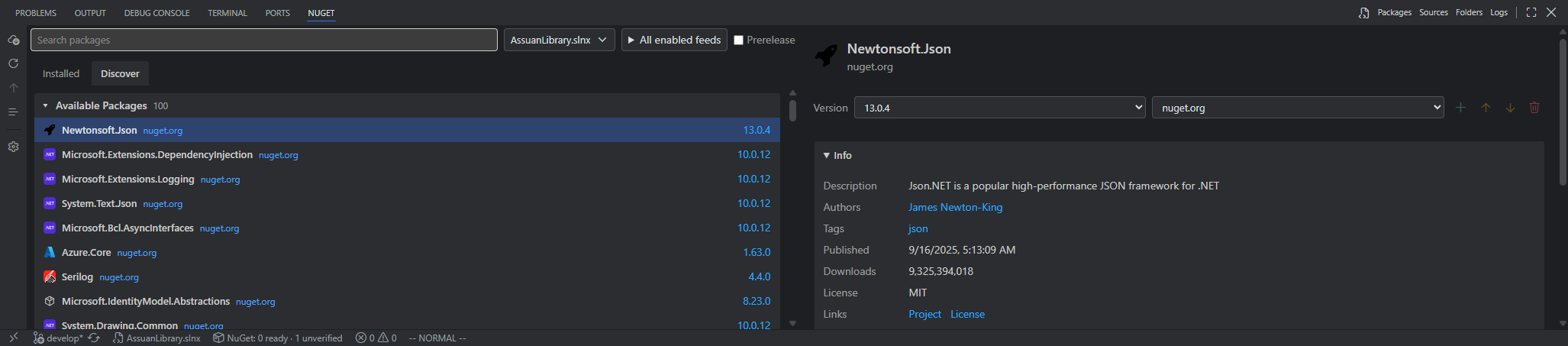Click the json tag link

[x=918, y=228]
